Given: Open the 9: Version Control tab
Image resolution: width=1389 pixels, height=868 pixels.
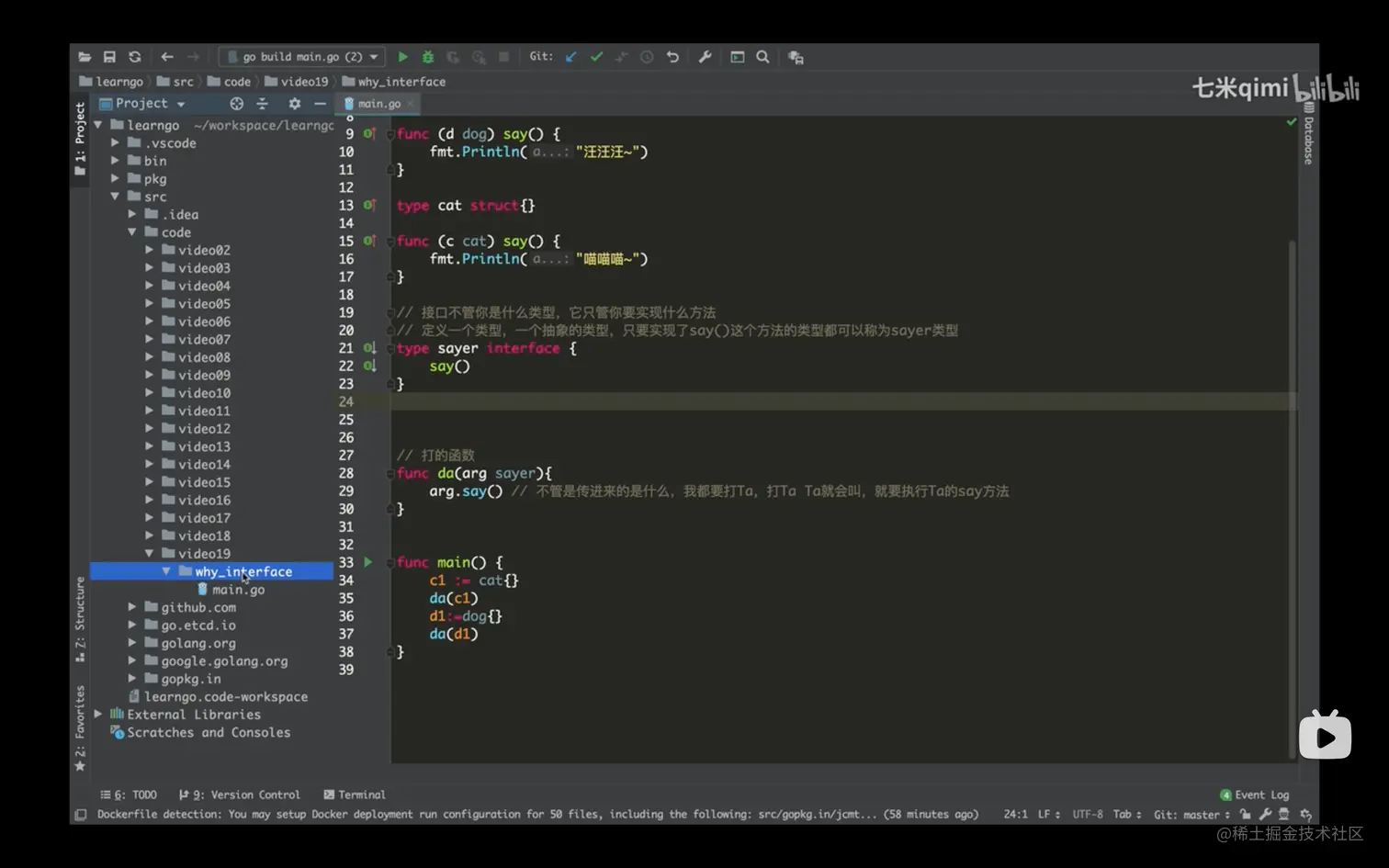Looking at the screenshot, I should pyautogui.click(x=239, y=795).
